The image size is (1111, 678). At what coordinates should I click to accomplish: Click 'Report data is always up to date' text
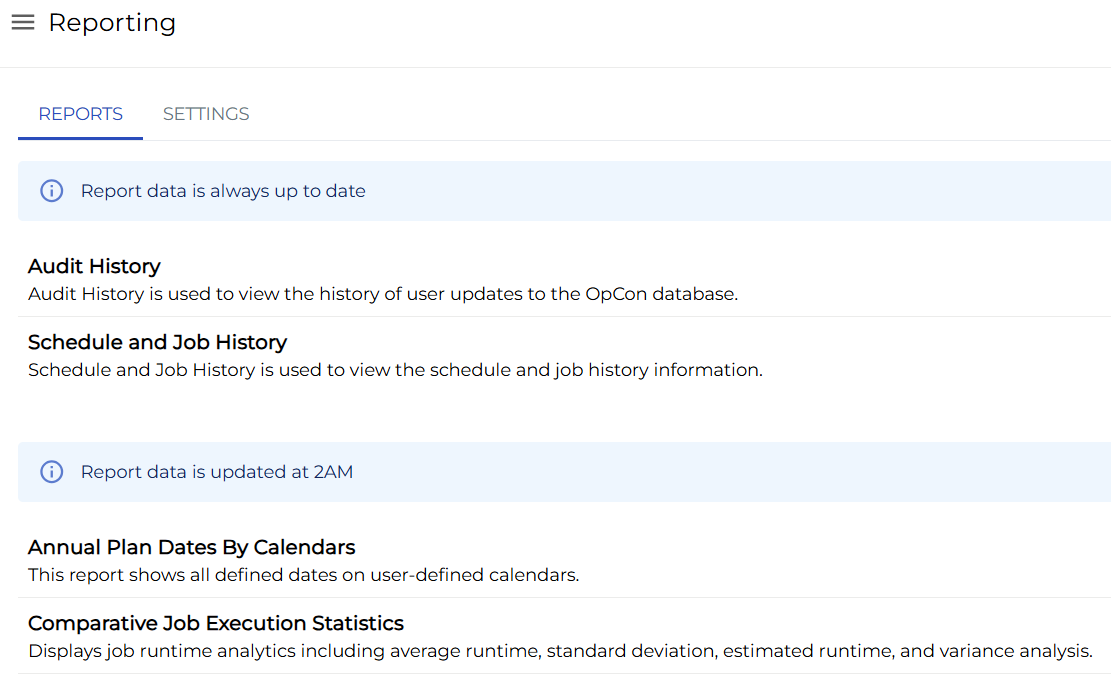pos(223,191)
